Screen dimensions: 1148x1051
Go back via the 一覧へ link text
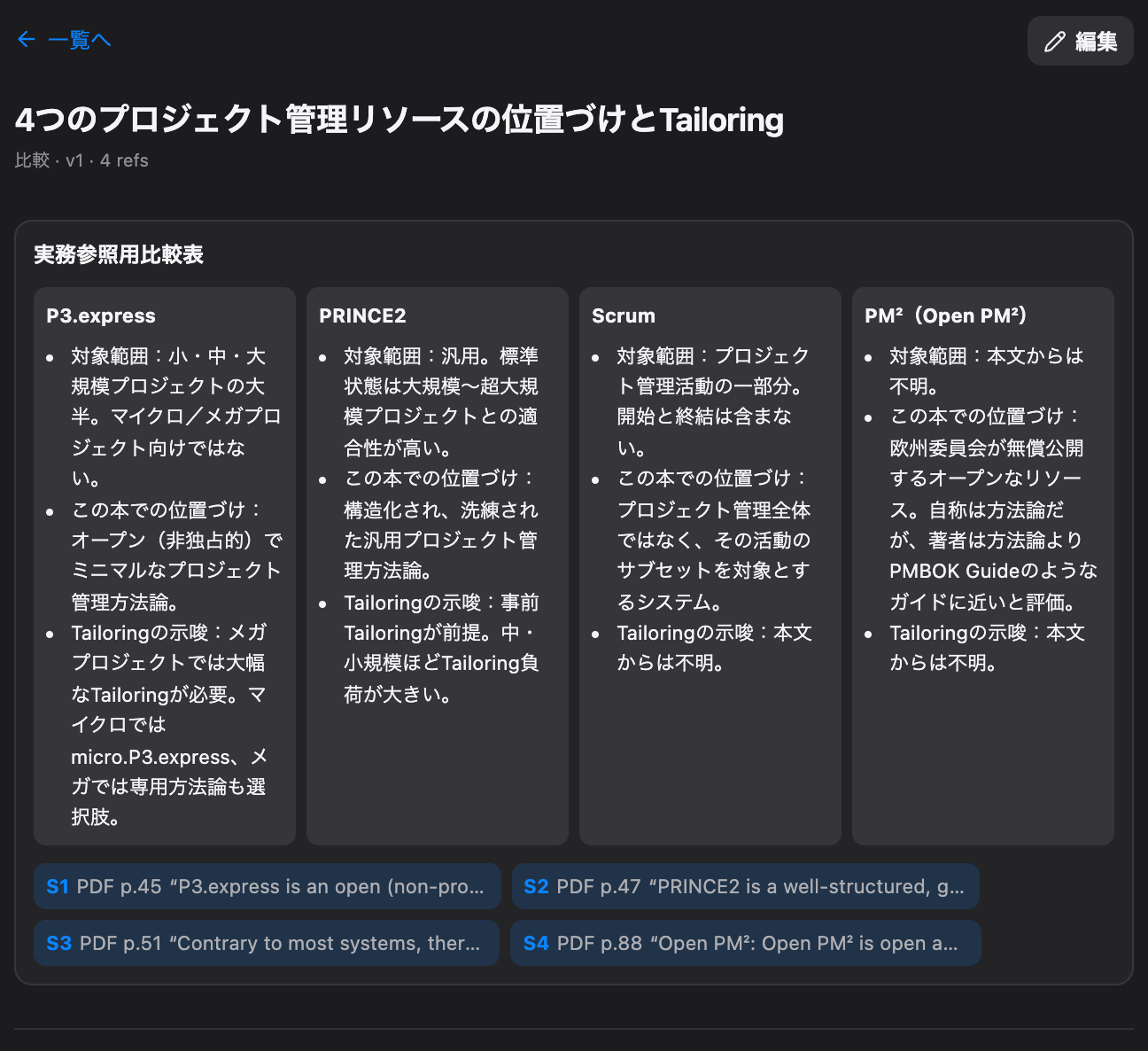pyautogui.click(x=80, y=40)
